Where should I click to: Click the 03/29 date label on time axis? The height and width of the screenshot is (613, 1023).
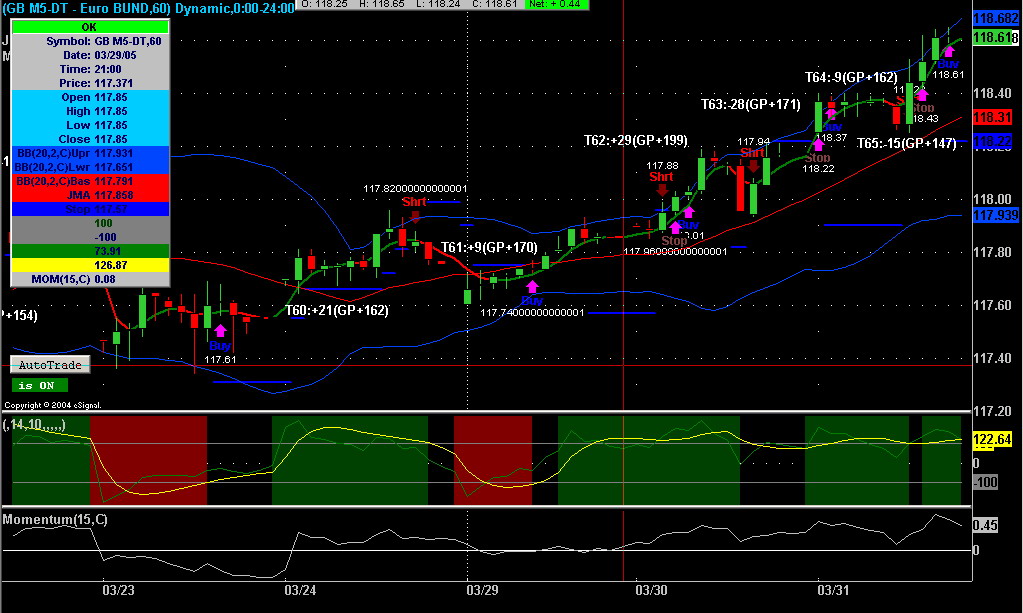[x=482, y=590]
